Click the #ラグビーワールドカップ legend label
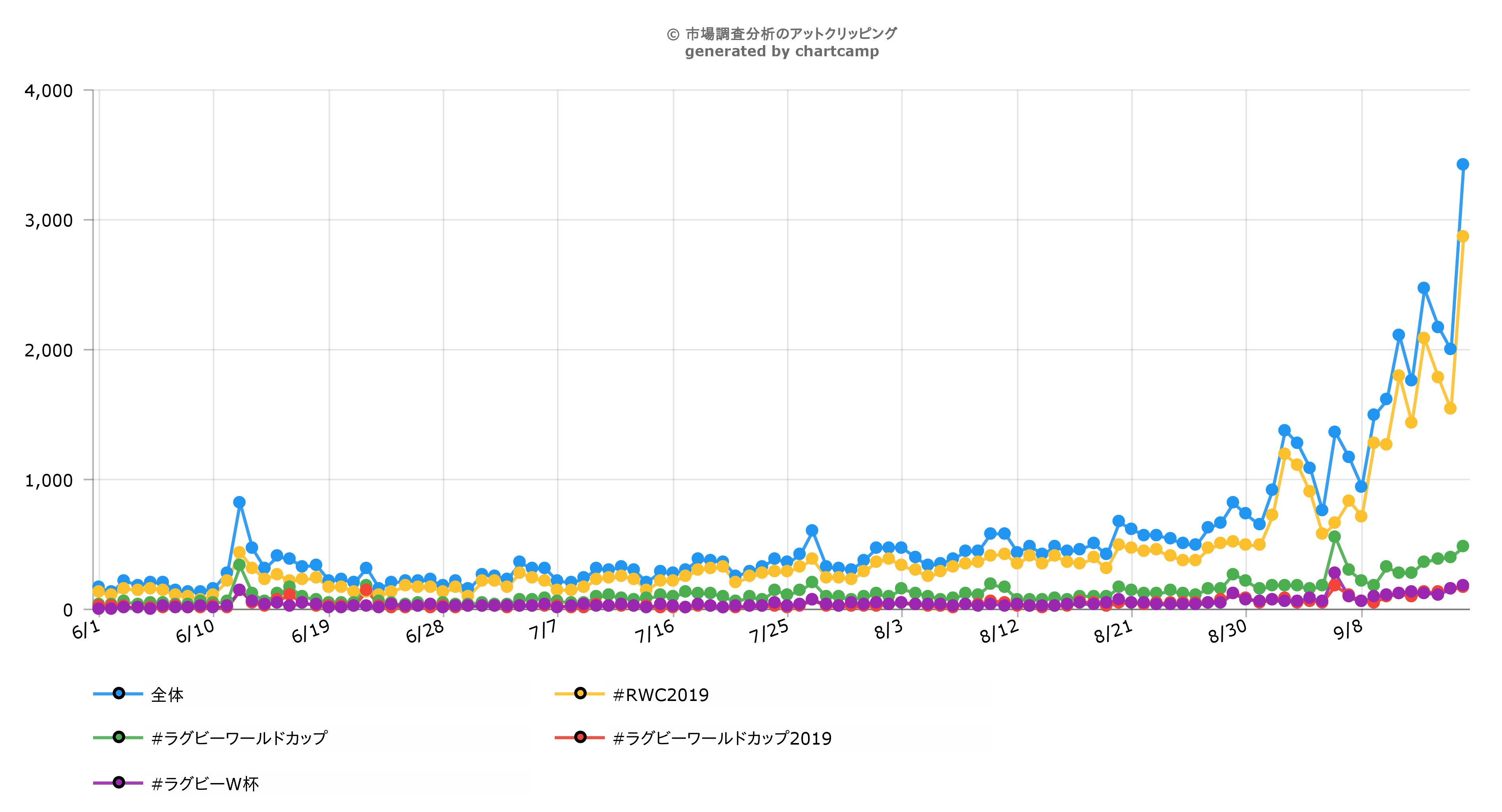The height and width of the screenshot is (812, 1502). coord(239,738)
